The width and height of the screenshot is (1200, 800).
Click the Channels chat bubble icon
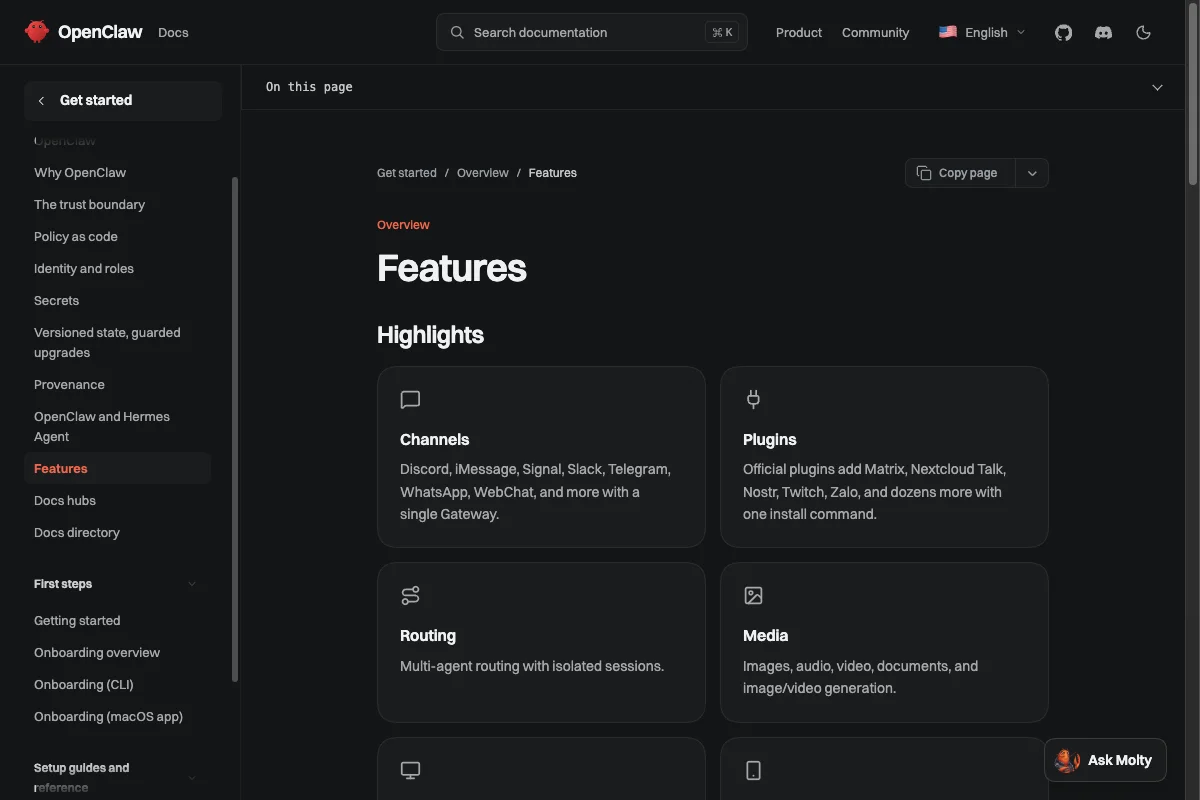[x=410, y=400]
